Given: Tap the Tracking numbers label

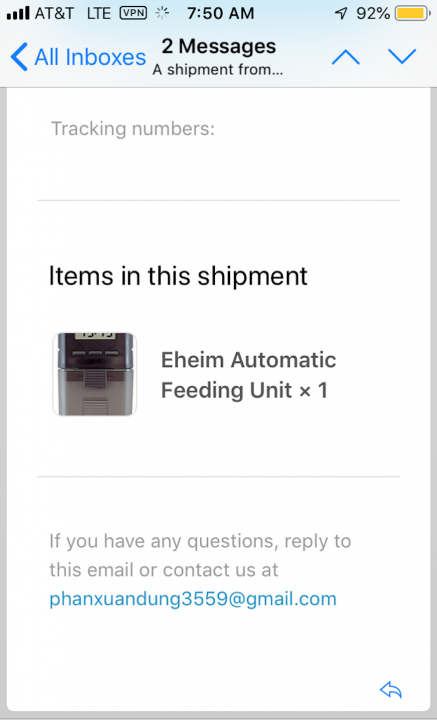Looking at the screenshot, I should pos(133,129).
